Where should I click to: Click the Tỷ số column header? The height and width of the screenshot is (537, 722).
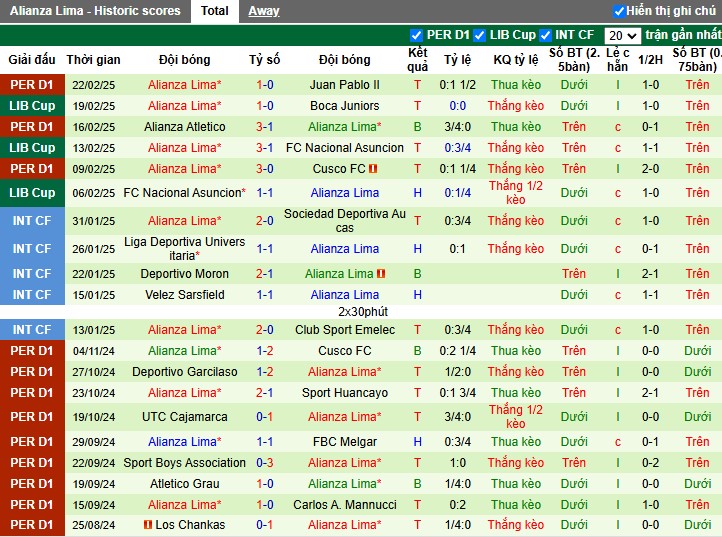click(x=265, y=59)
